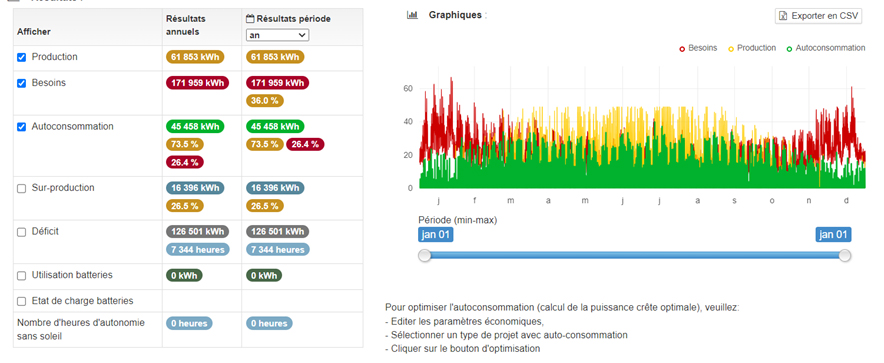Click the bar chart icon beside Graphiques

(412, 15)
